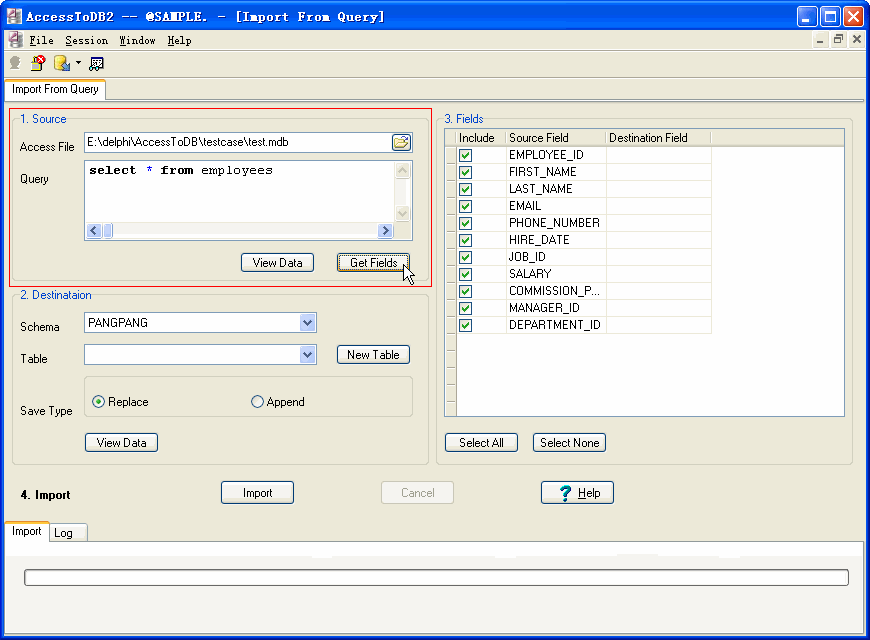Viewport: 870px width, 640px height.
Task: Click the Select None button
Action: point(569,442)
